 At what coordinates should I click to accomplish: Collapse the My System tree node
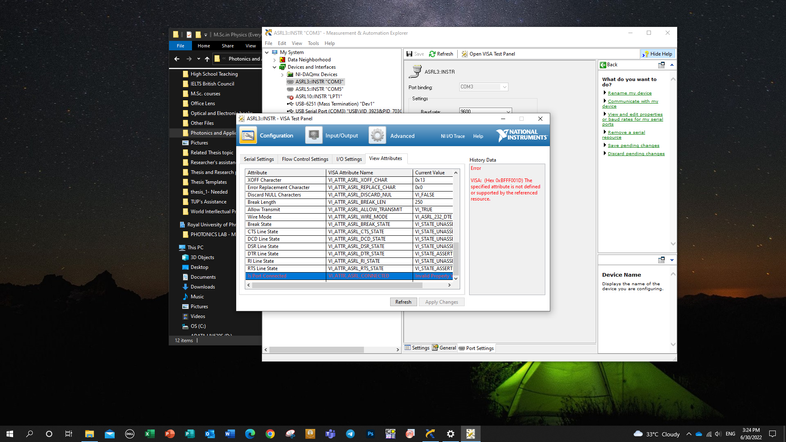click(x=267, y=52)
